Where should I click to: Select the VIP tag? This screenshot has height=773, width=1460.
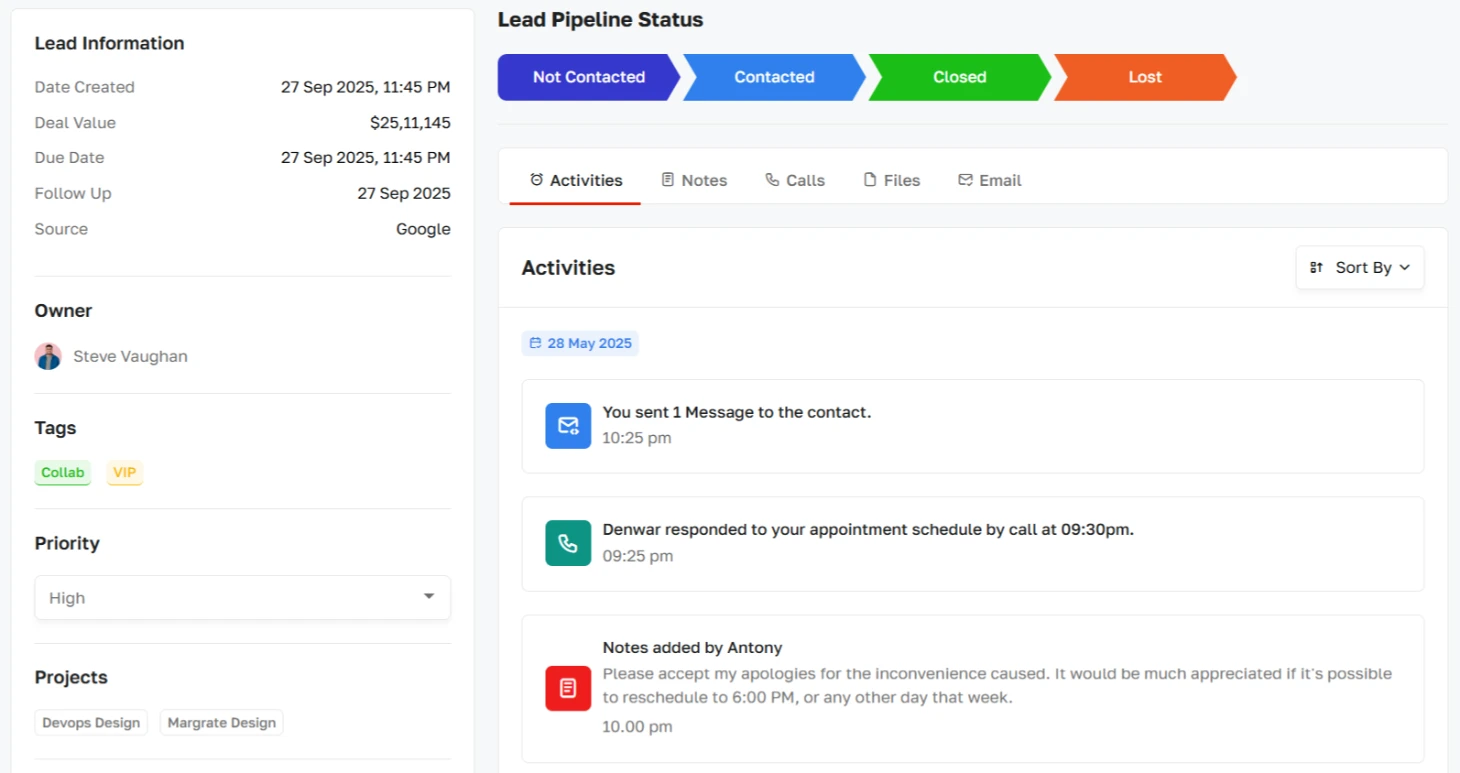[124, 472]
